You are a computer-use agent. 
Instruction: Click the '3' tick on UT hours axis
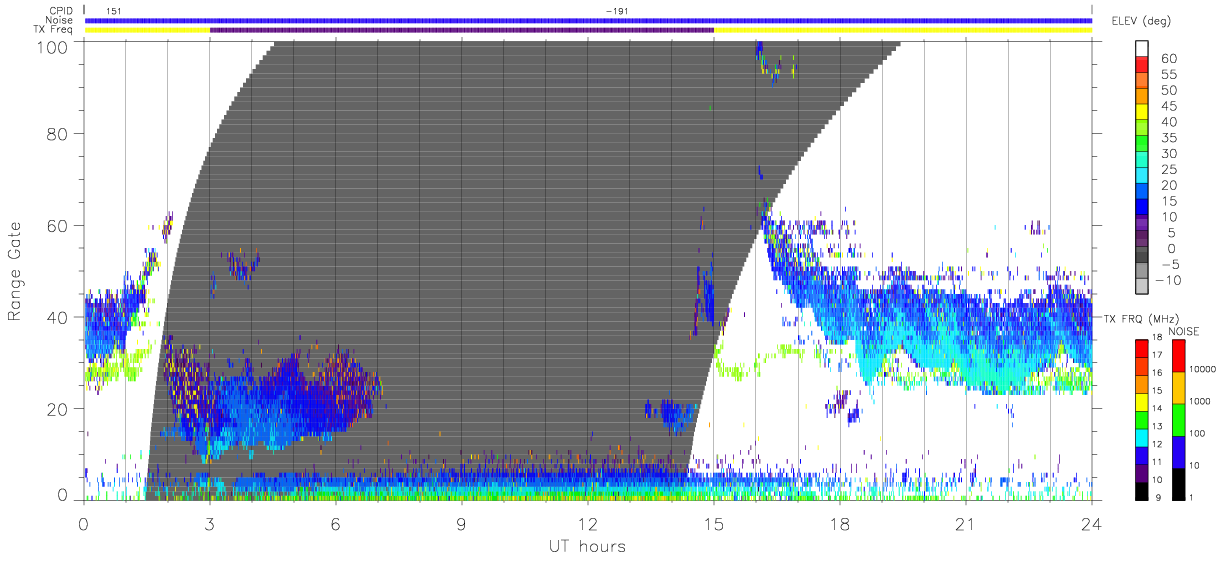pyautogui.click(x=209, y=523)
